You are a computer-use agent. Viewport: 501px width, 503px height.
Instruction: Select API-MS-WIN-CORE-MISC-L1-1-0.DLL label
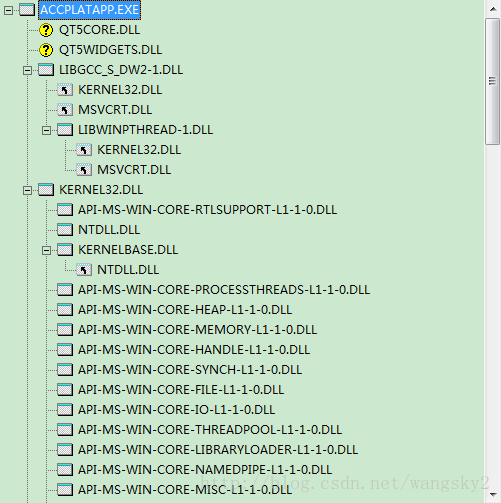(x=185, y=490)
